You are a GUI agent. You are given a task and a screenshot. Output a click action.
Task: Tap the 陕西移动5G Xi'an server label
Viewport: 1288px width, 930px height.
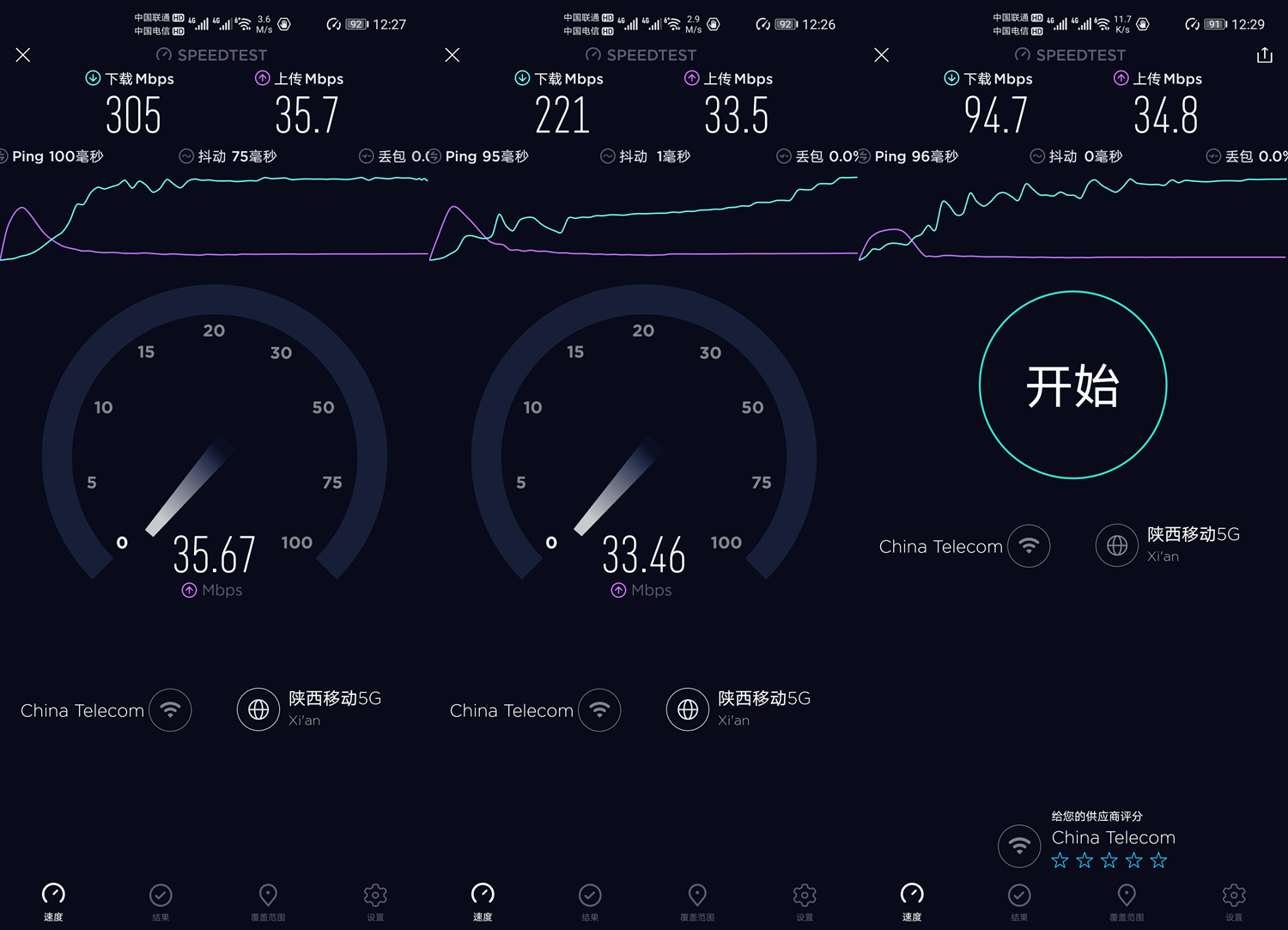pos(1194,544)
